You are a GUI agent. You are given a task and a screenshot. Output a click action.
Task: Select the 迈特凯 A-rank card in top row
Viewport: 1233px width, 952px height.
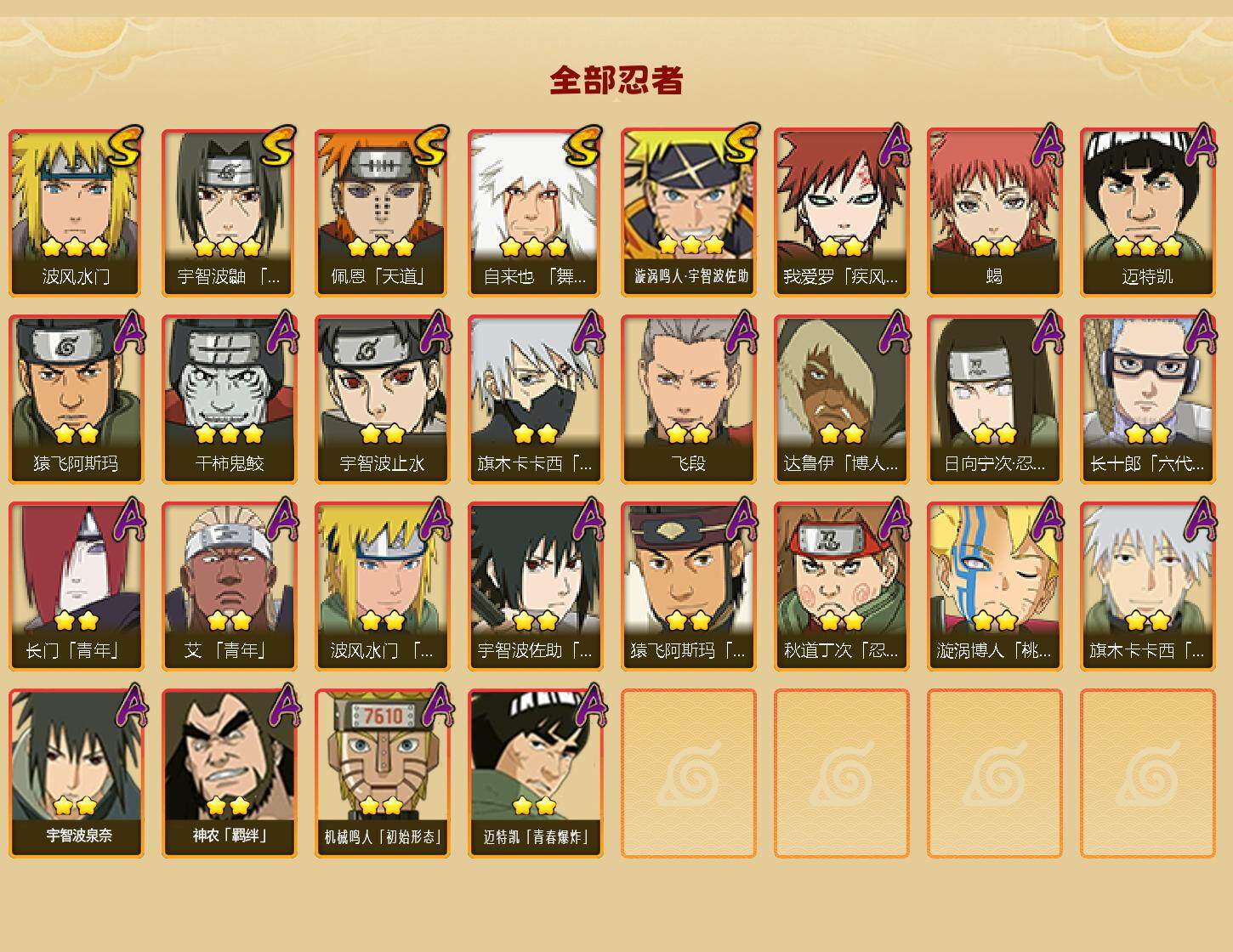pos(1148,212)
